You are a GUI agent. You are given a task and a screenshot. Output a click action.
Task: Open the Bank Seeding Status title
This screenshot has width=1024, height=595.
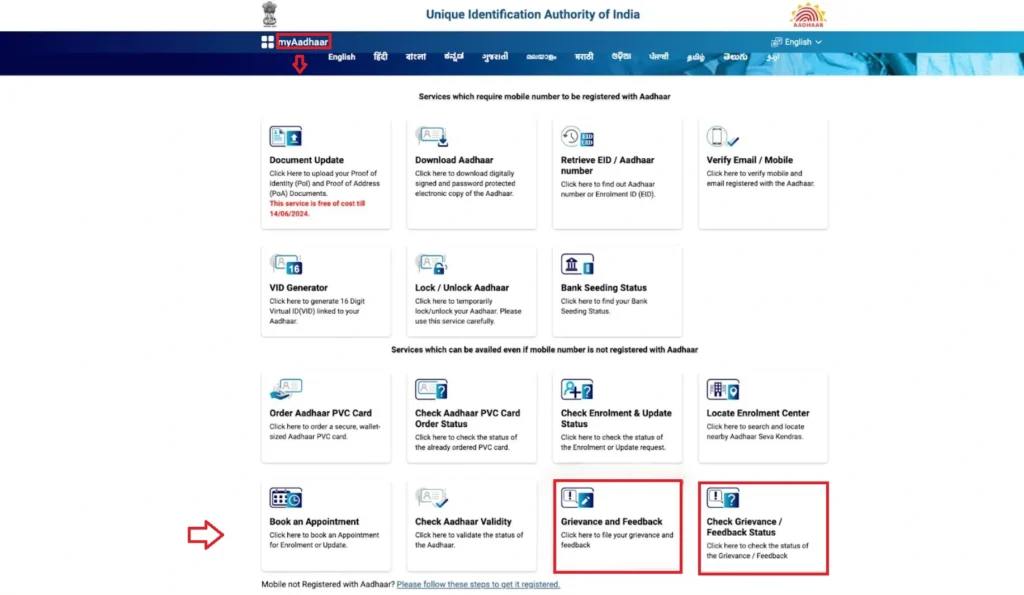tap(603, 287)
